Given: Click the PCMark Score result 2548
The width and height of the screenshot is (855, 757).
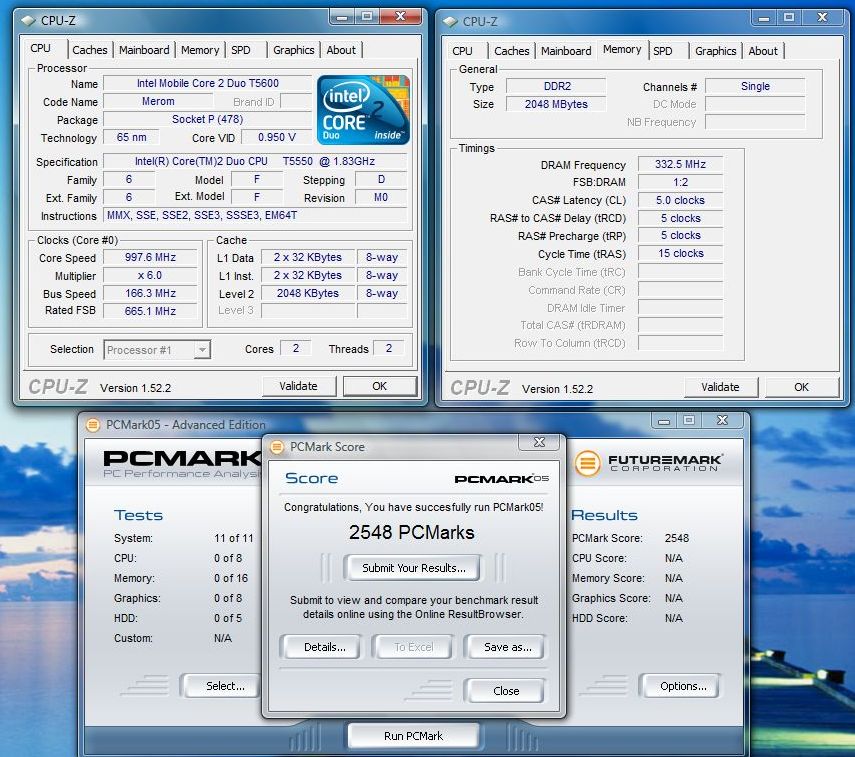Looking at the screenshot, I should click(x=677, y=538).
